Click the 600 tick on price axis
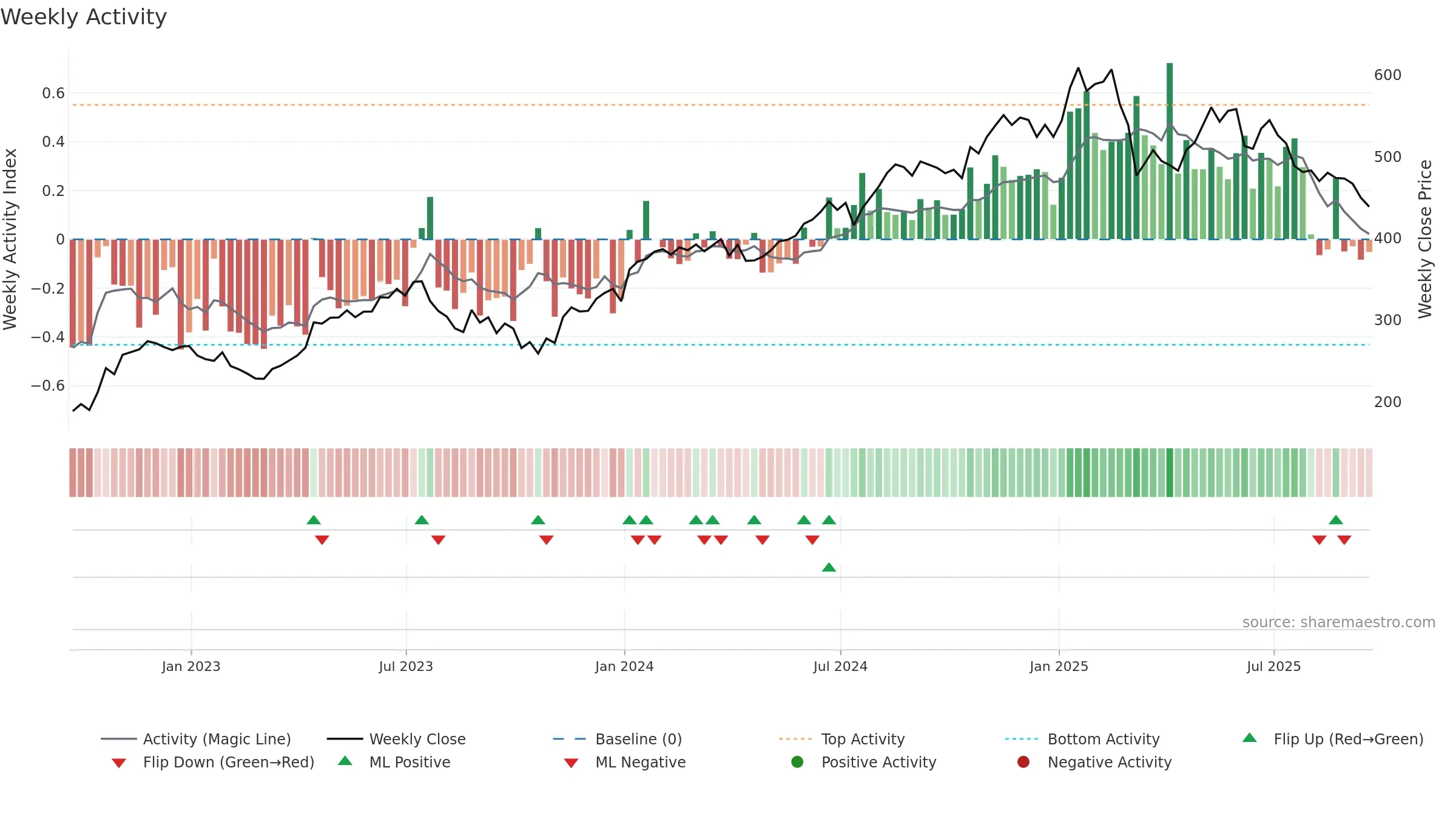Viewport: 1456px width, 819px height. tap(1387, 75)
